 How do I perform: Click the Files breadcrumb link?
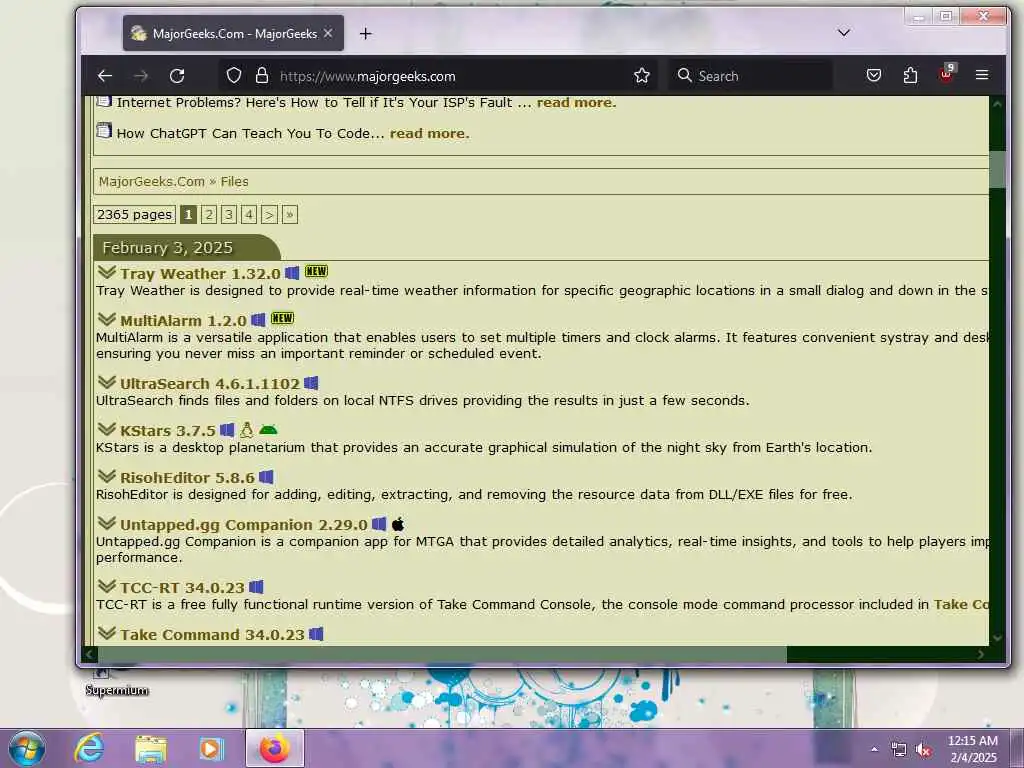coord(234,182)
